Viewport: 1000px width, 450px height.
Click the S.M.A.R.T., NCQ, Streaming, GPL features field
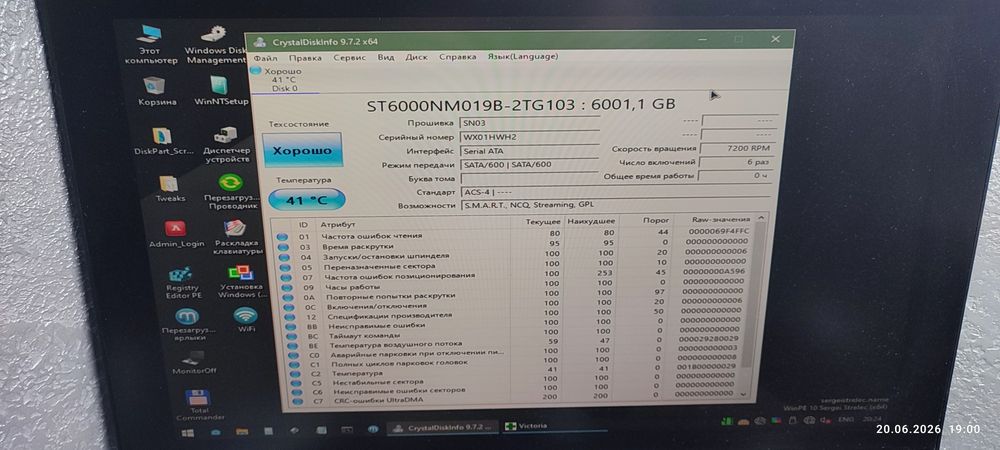615,205
